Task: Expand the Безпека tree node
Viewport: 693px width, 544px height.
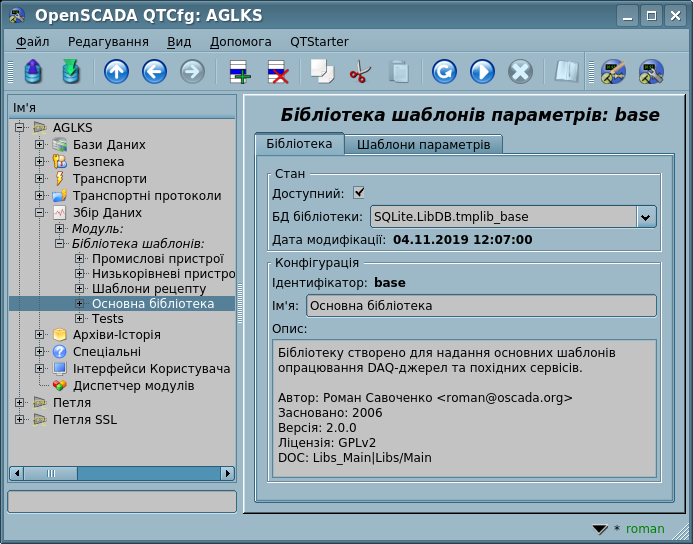Action: pyautogui.click(x=39, y=162)
